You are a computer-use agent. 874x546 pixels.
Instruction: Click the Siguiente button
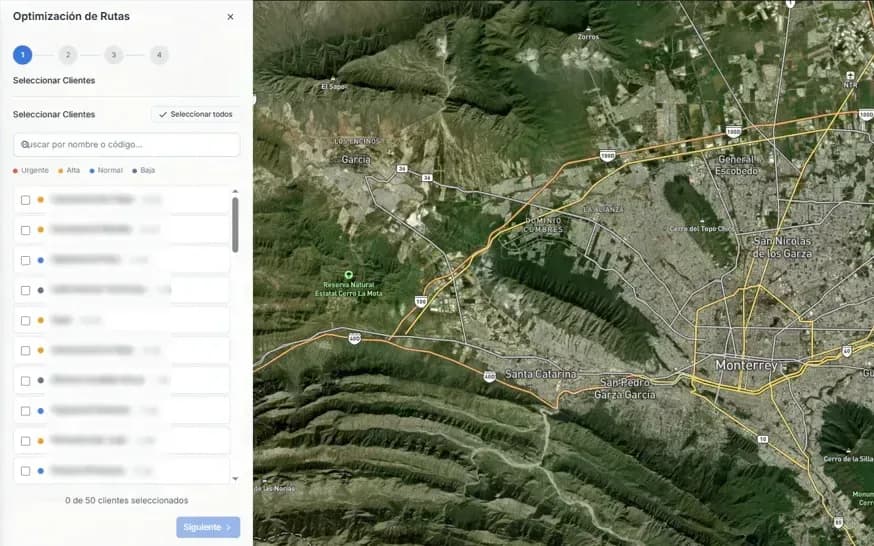(208, 527)
